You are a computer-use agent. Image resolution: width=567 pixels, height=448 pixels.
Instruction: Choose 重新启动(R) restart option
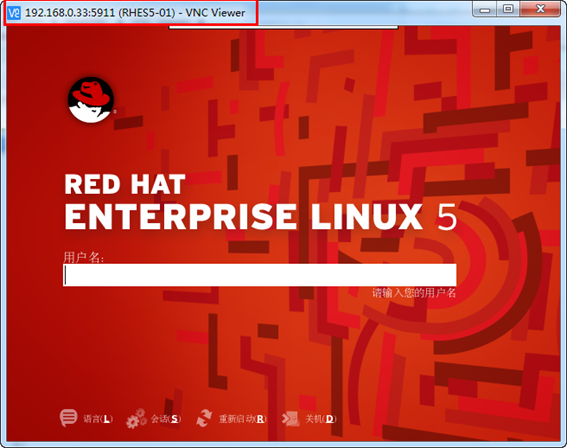[243, 419]
